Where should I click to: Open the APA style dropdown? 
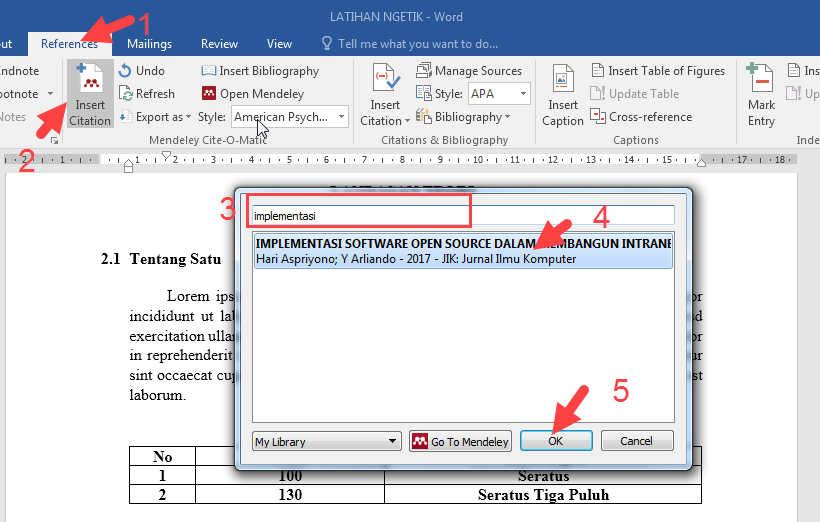pos(524,94)
